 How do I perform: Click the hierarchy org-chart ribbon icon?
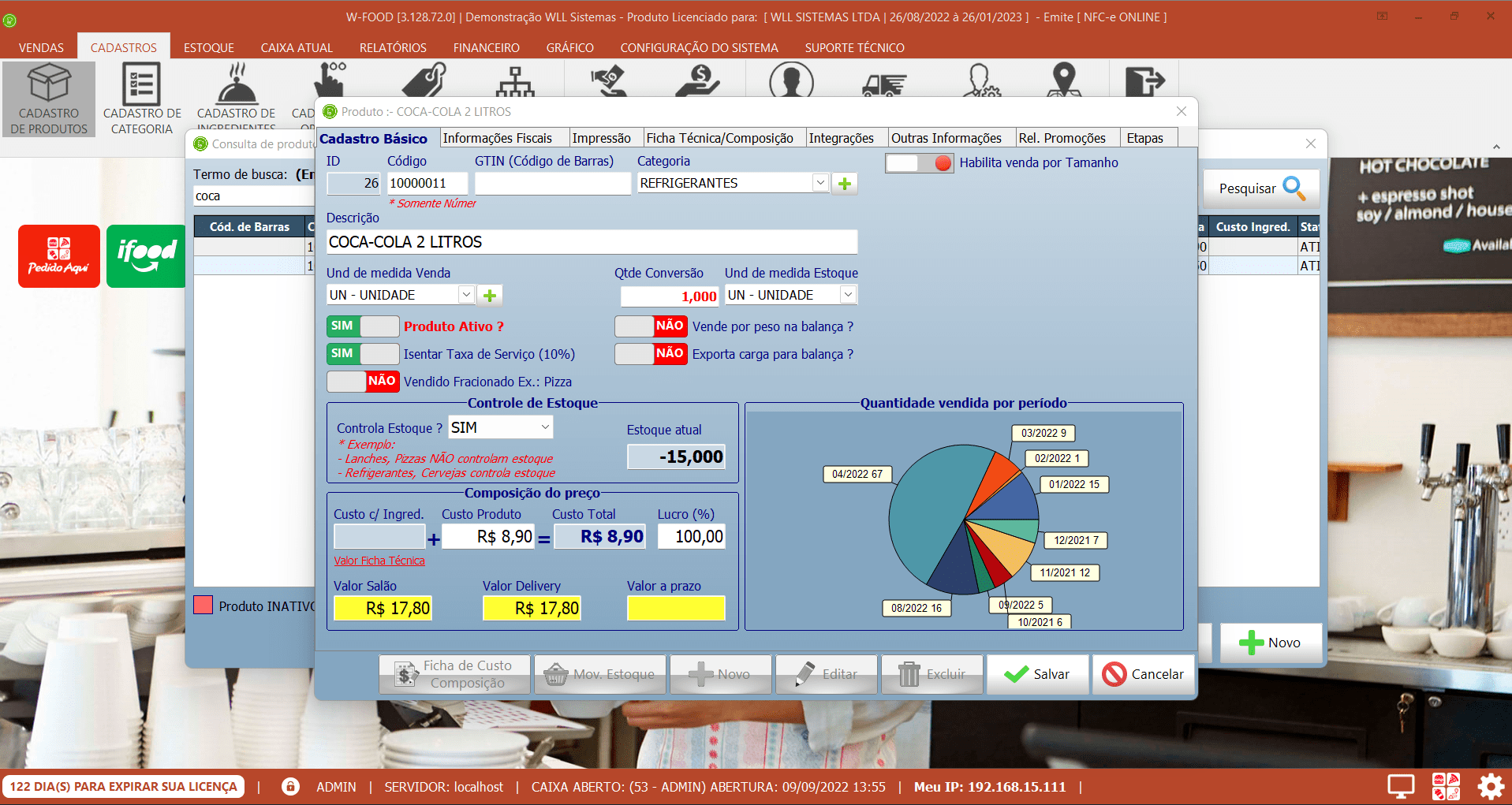point(515,81)
